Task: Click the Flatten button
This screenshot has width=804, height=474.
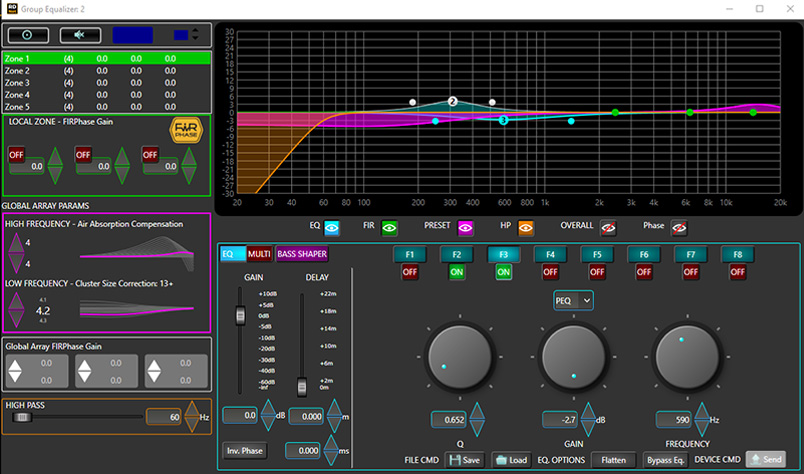Action: click(x=613, y=459)
